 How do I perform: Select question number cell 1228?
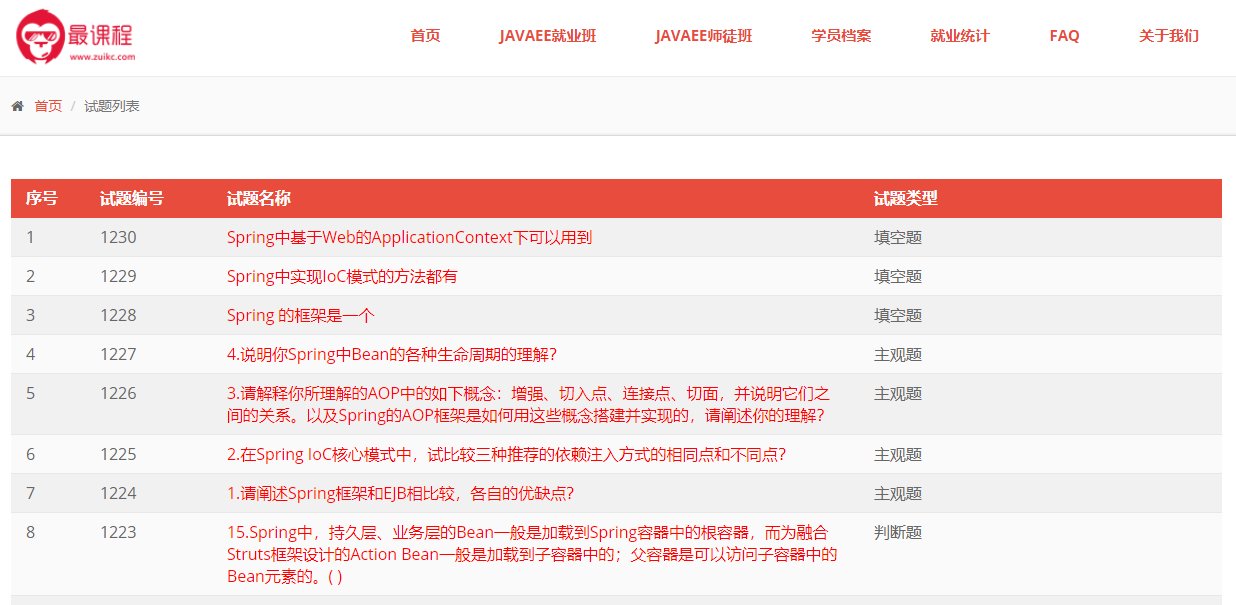[x=118, y=315]
